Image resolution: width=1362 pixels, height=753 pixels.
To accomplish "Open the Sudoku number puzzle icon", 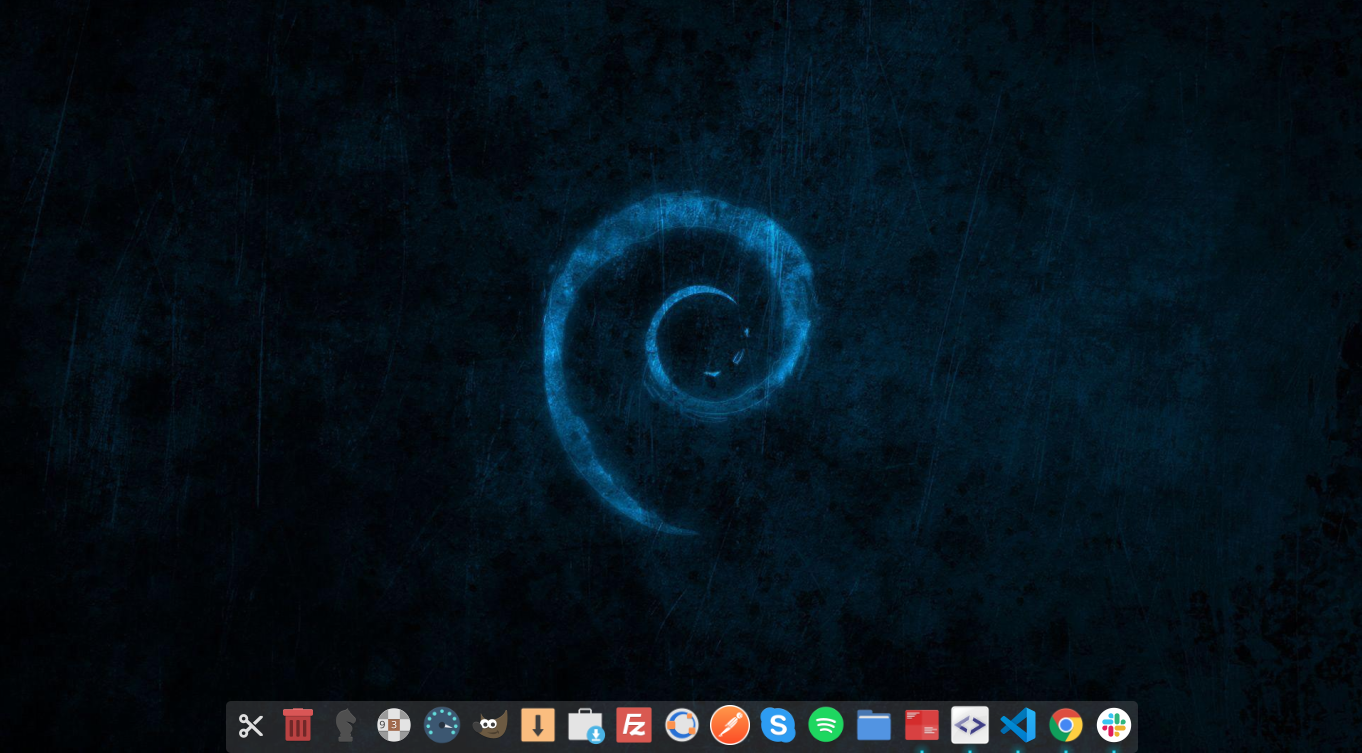I will 394,725.
